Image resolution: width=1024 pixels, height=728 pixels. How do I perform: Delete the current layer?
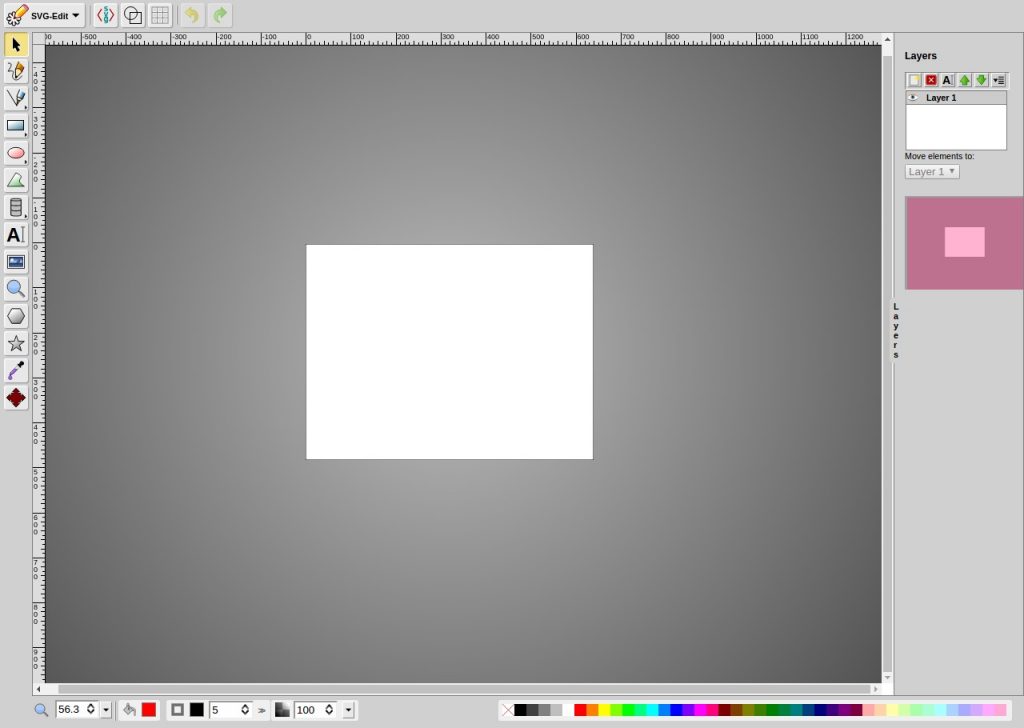pos(930,80)
